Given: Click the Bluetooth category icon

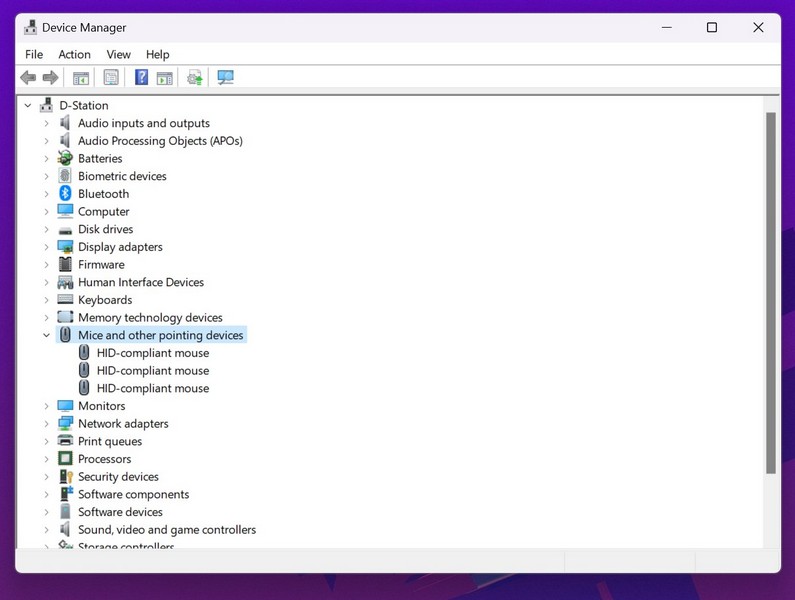Looking at the screenshot, I should coord(65,194).
